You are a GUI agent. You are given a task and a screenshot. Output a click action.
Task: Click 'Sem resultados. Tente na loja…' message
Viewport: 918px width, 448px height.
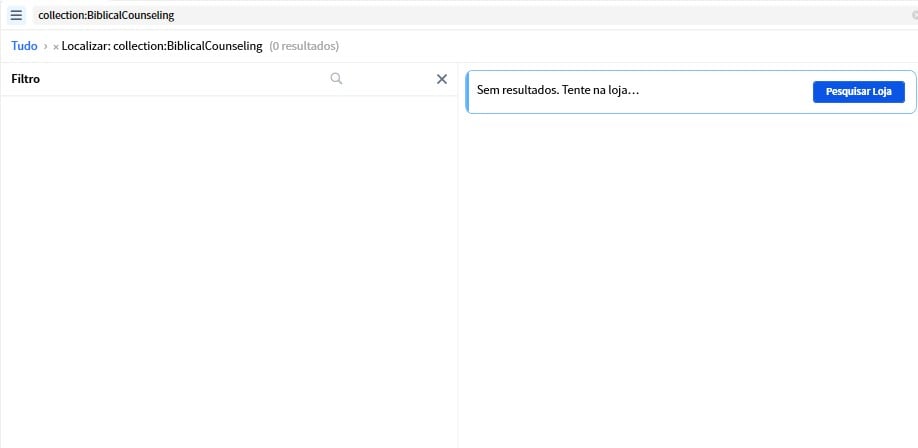point(557,90)
